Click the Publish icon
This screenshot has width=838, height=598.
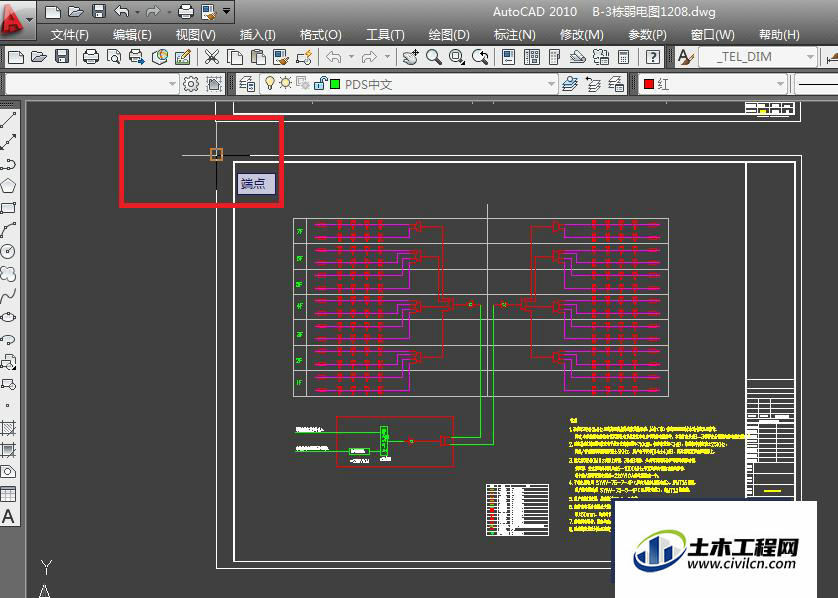pos(137,57)
